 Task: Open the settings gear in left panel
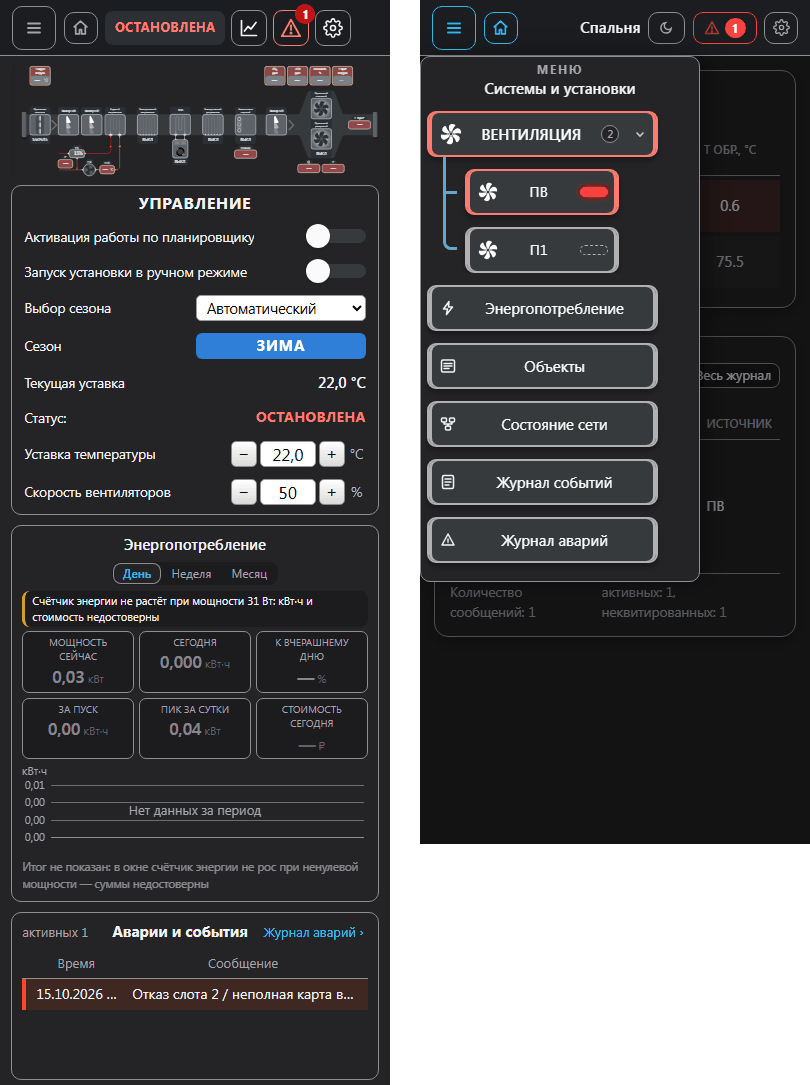tap(333, 28)
